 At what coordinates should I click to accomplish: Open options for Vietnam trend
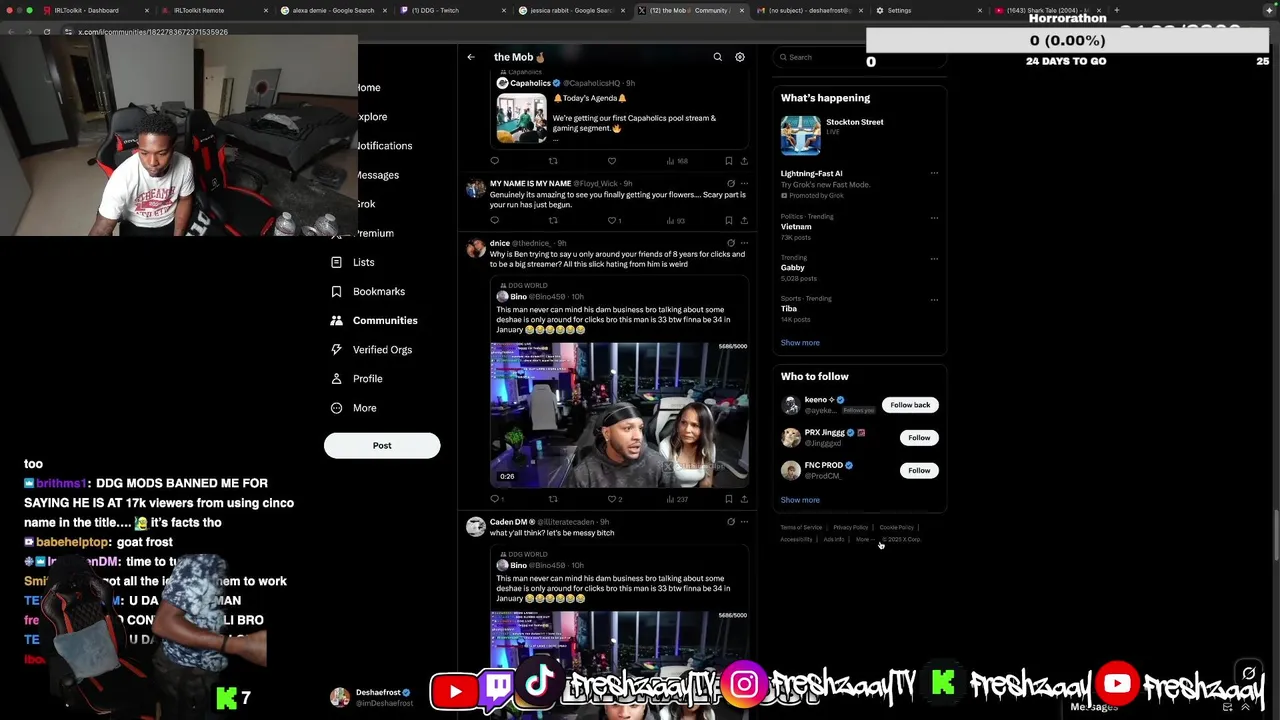click(x=934, y=217)
